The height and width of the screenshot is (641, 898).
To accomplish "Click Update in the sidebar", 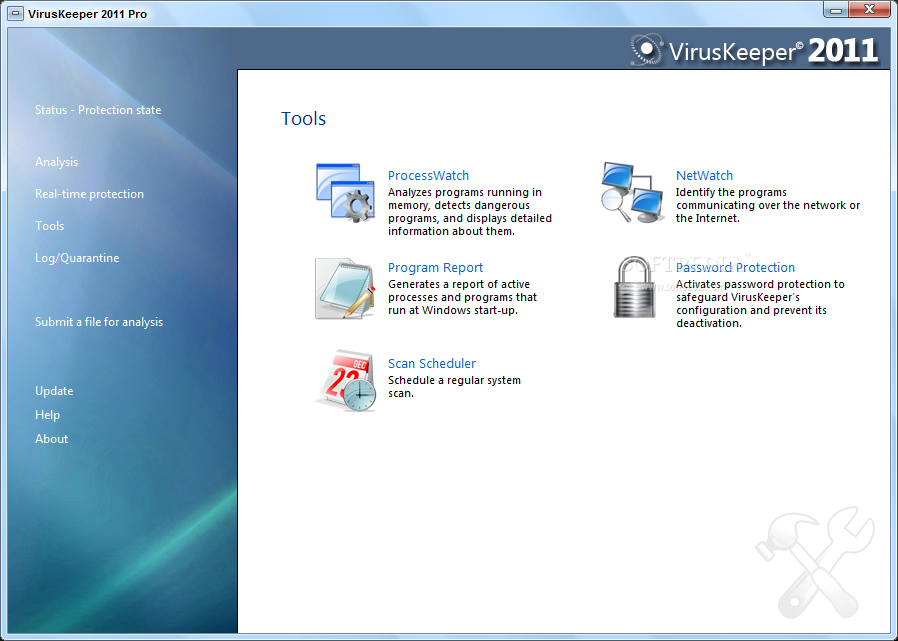I will pyautogui.click(x=54, y=391).
